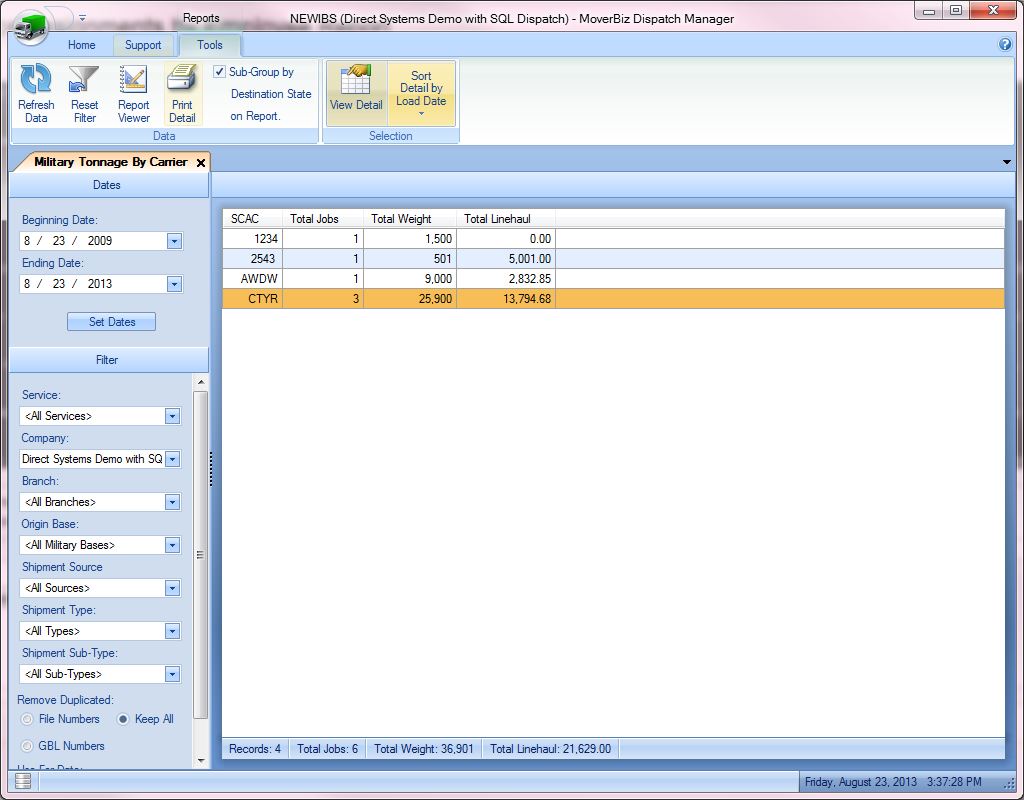
Task: Open the Beginning Date calendar dropdown
Action: 174,241
